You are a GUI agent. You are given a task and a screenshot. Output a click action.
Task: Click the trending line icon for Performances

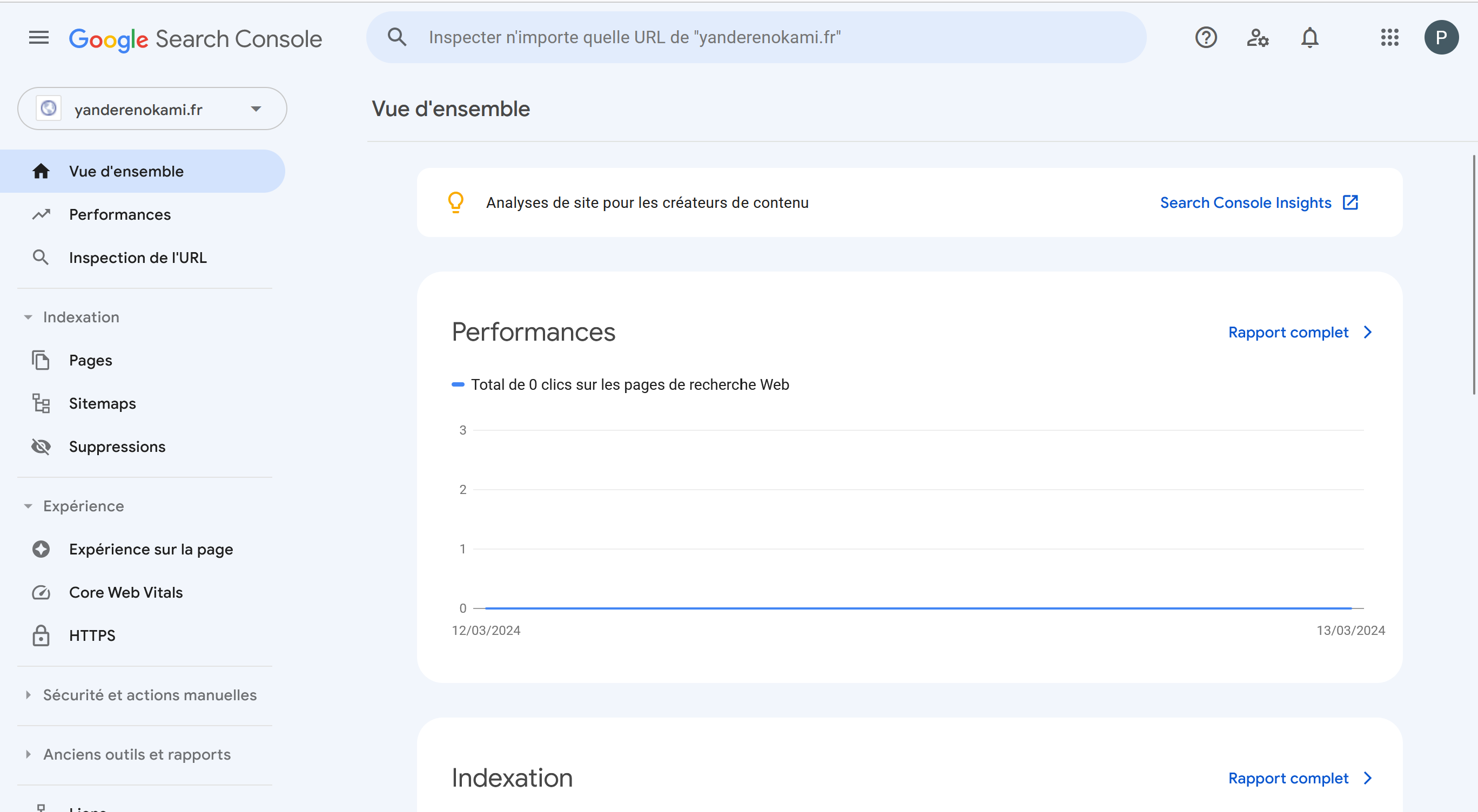(41, 214)
